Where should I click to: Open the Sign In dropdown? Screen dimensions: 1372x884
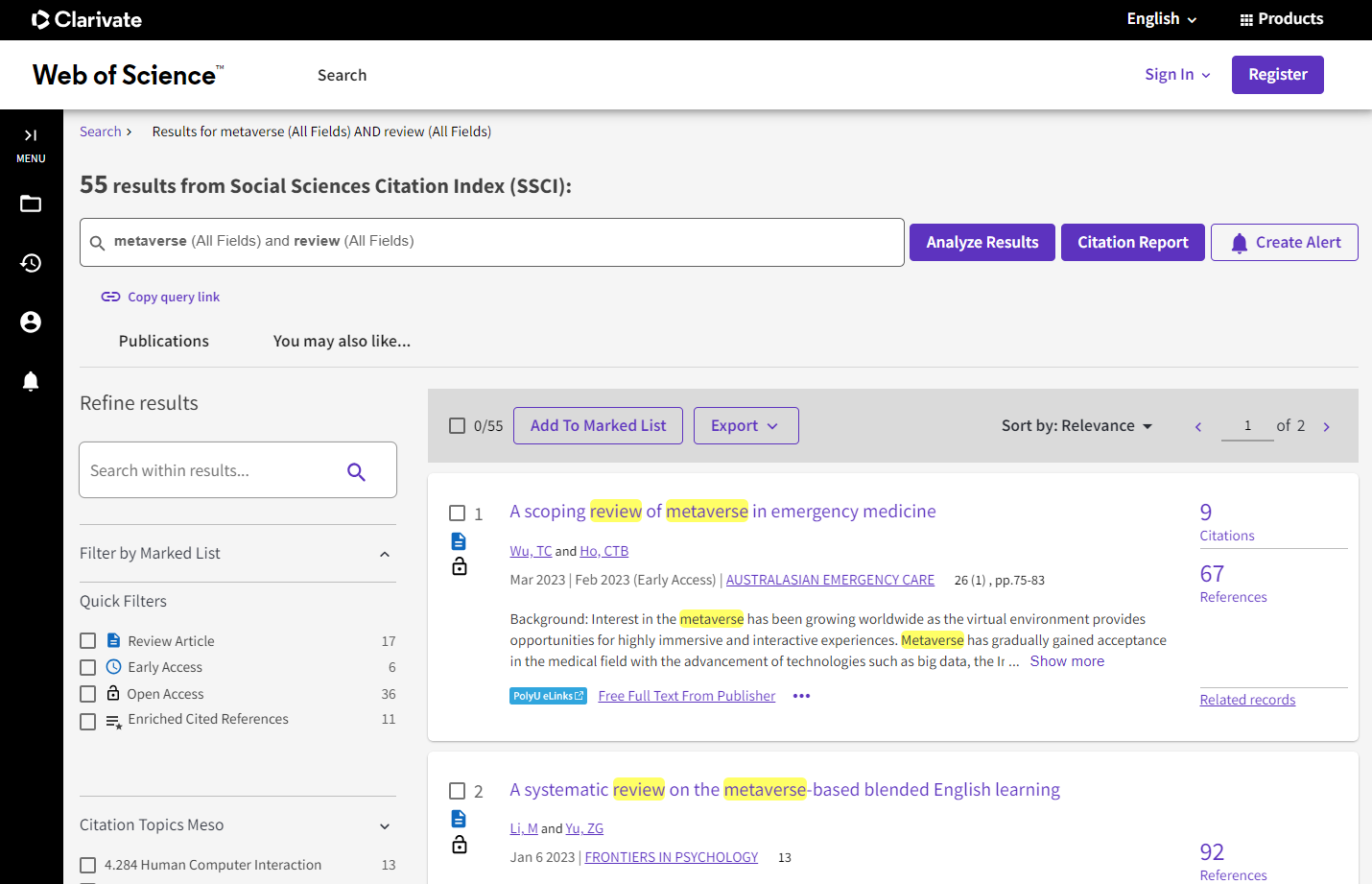coord(1177,75)
